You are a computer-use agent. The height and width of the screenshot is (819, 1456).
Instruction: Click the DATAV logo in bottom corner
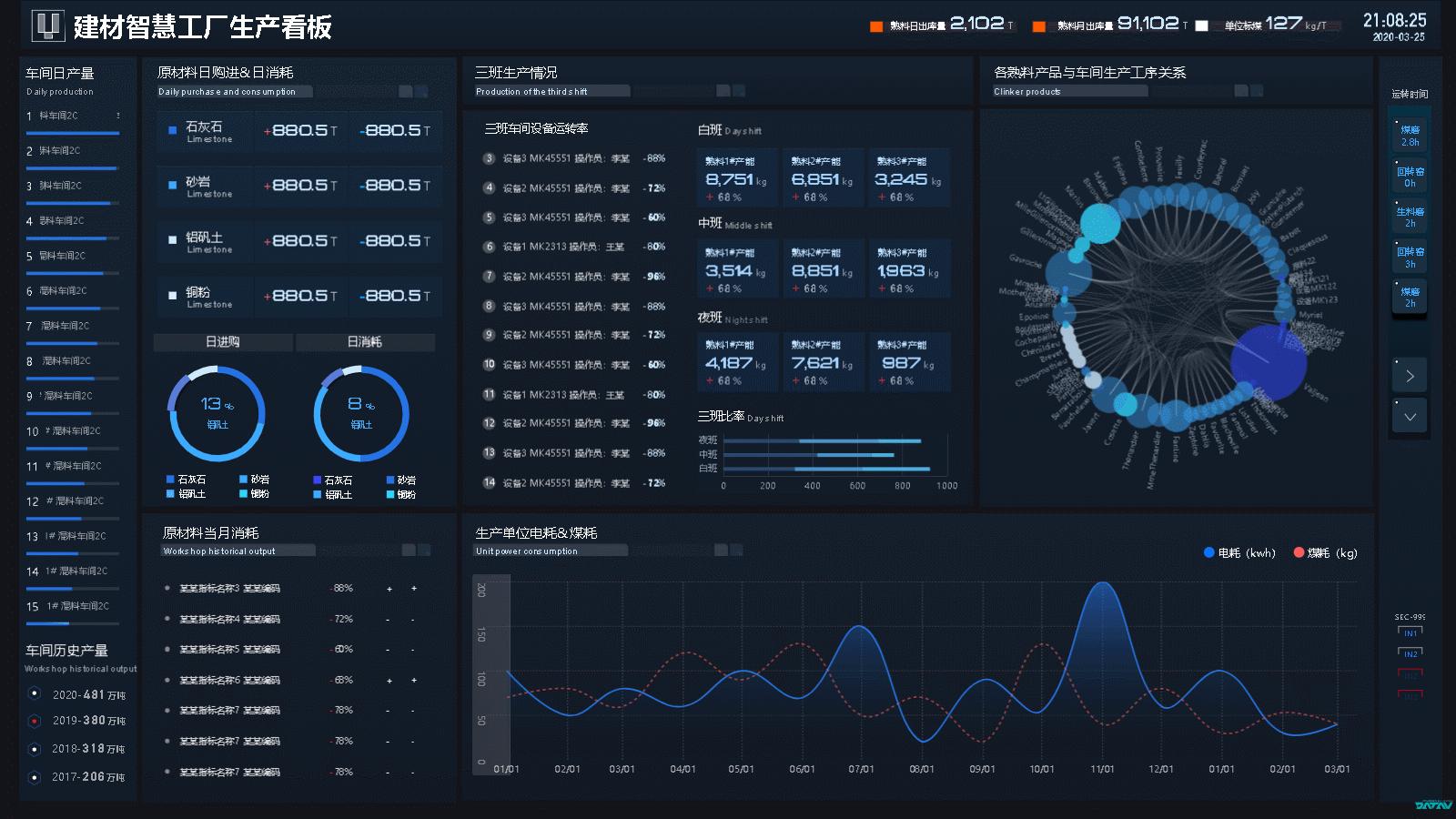click(x=1432, y=804)
